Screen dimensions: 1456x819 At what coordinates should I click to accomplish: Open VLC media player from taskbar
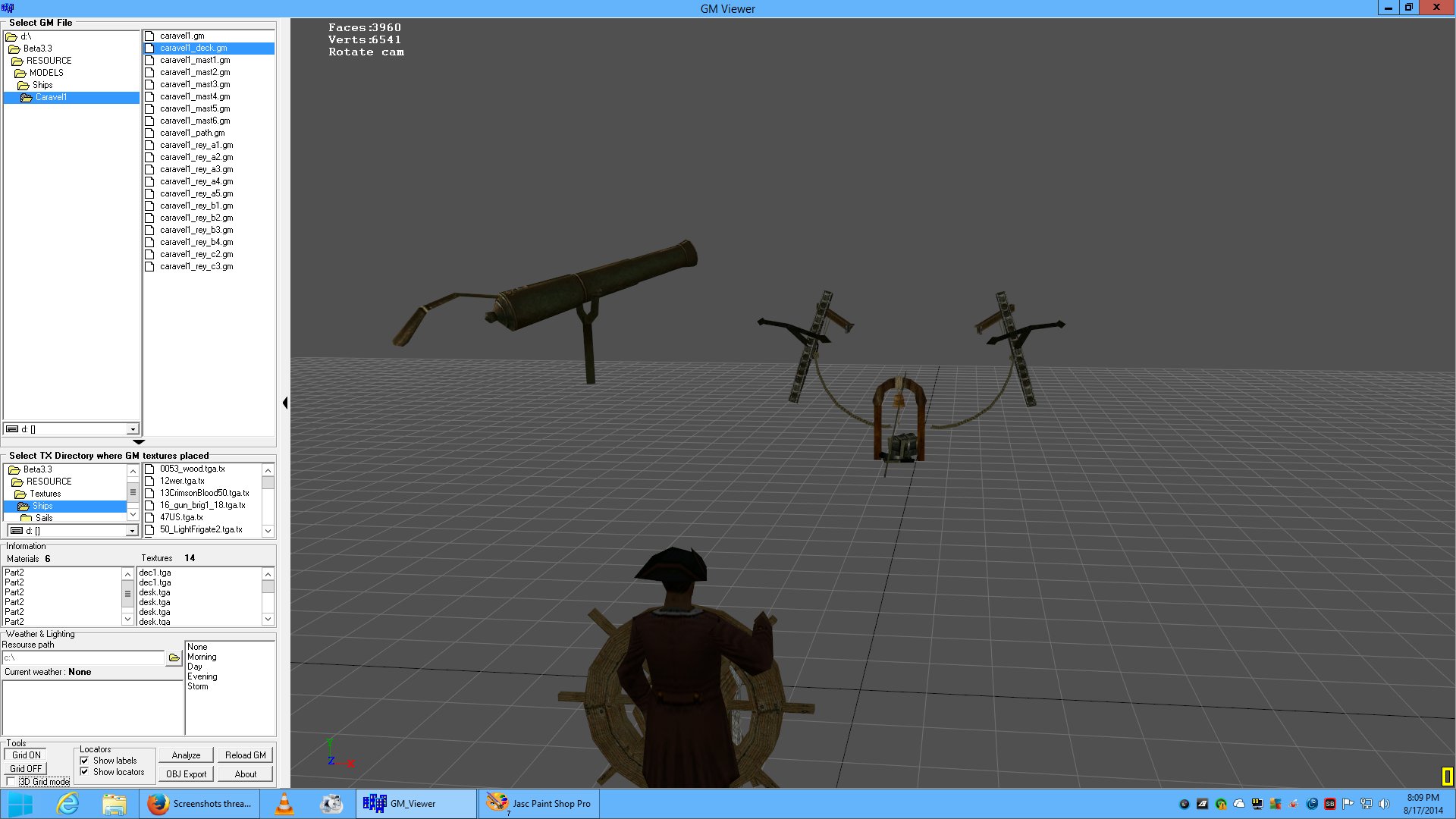click(284, 804)
